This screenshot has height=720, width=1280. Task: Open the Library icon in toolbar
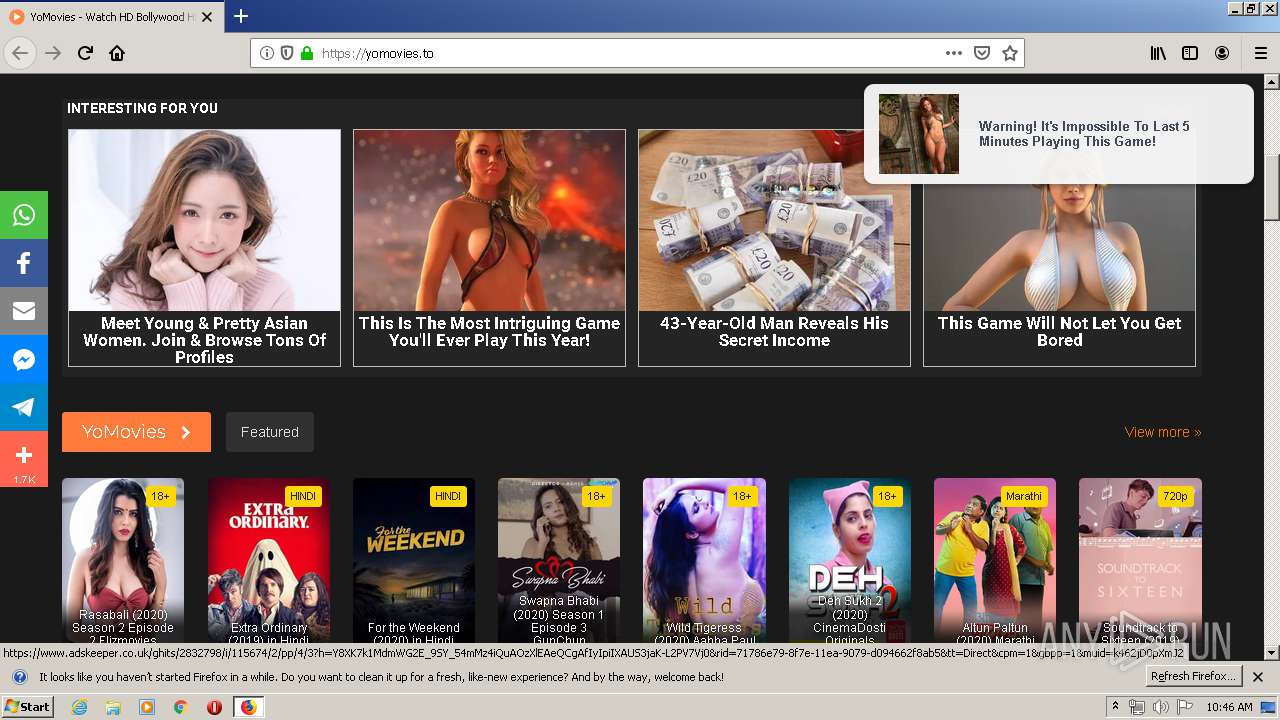[x=1158, y=53]
